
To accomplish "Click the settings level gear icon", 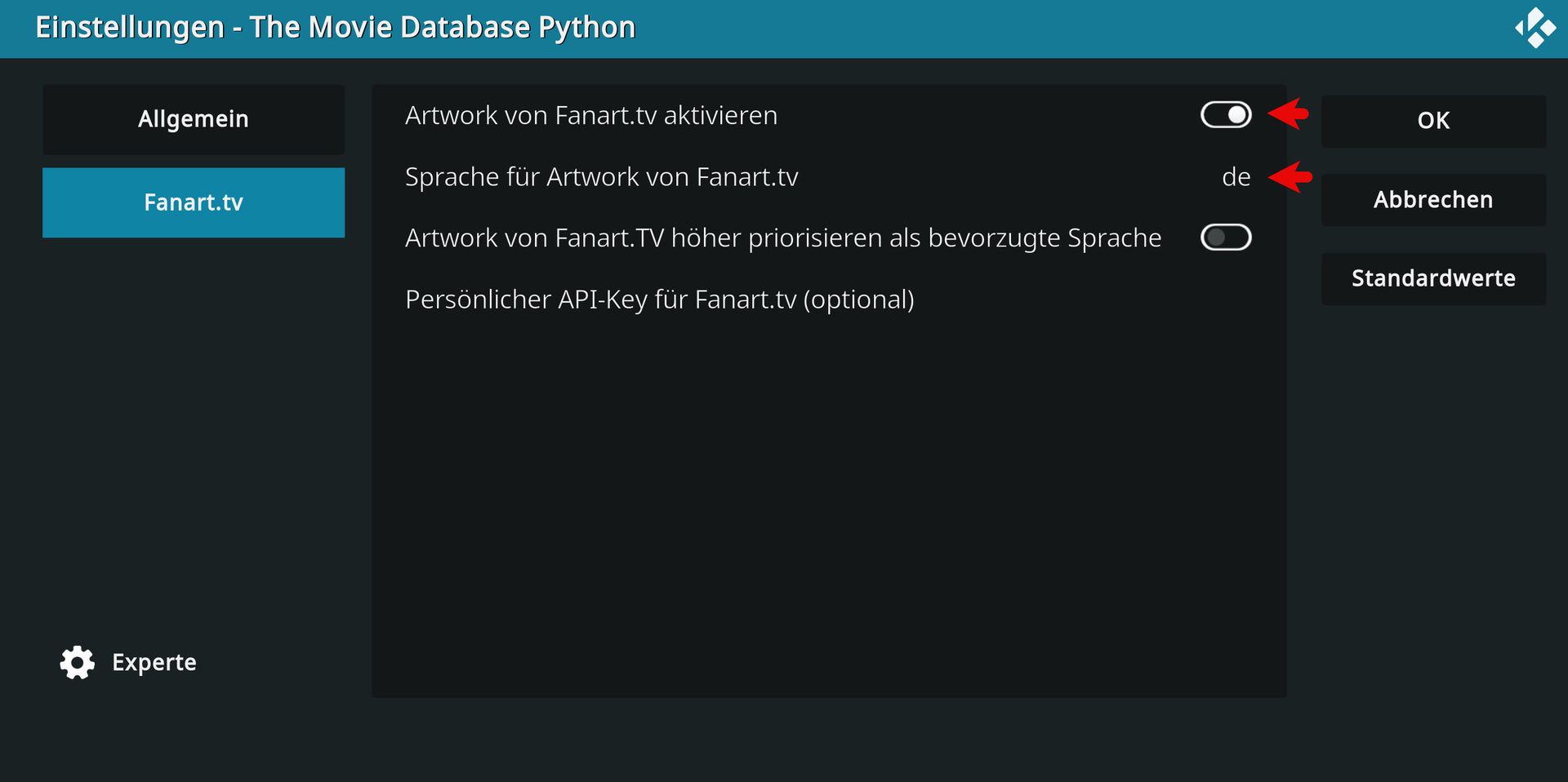I will (78, 662).
